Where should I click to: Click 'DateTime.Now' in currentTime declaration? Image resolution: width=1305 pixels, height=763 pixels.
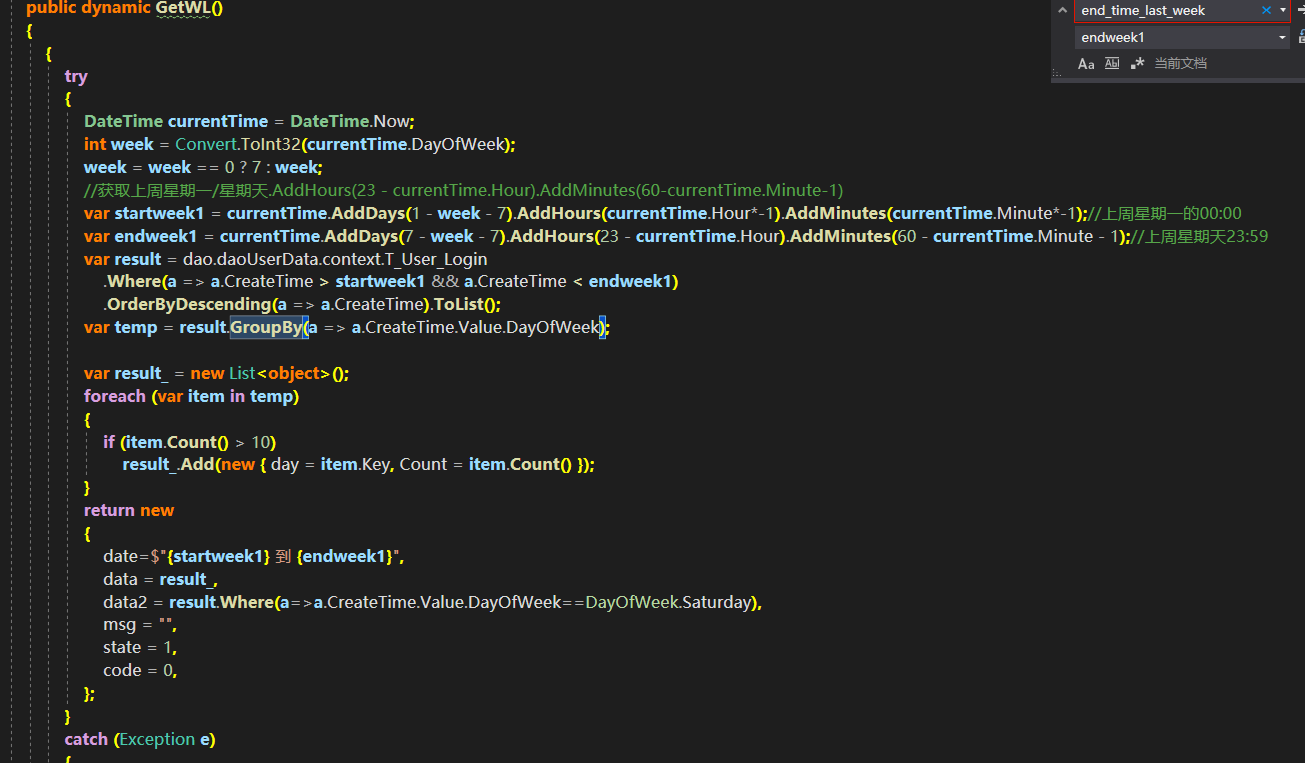point(352,122)
